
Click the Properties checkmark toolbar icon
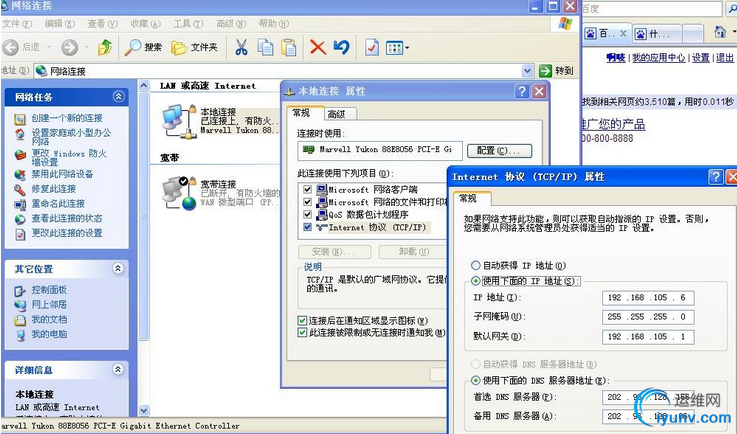pyautogui.click(x=372, y=47)
